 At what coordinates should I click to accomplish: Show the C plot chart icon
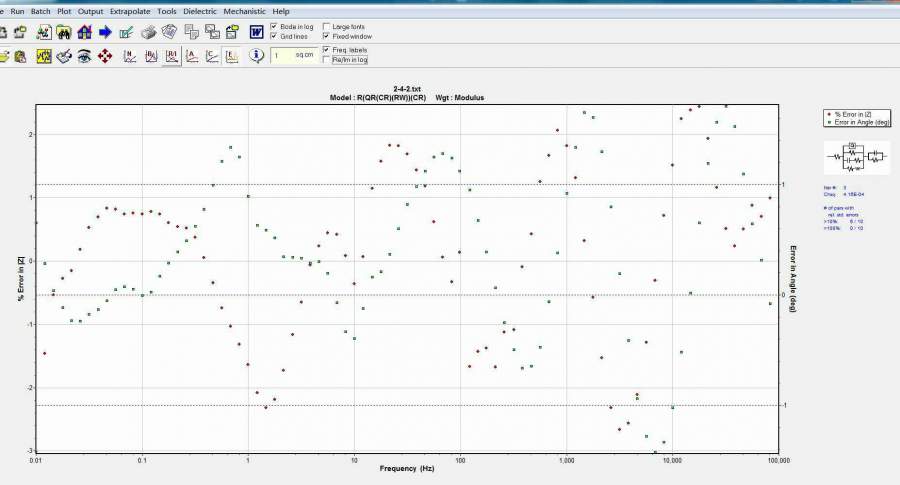point(212,56)
